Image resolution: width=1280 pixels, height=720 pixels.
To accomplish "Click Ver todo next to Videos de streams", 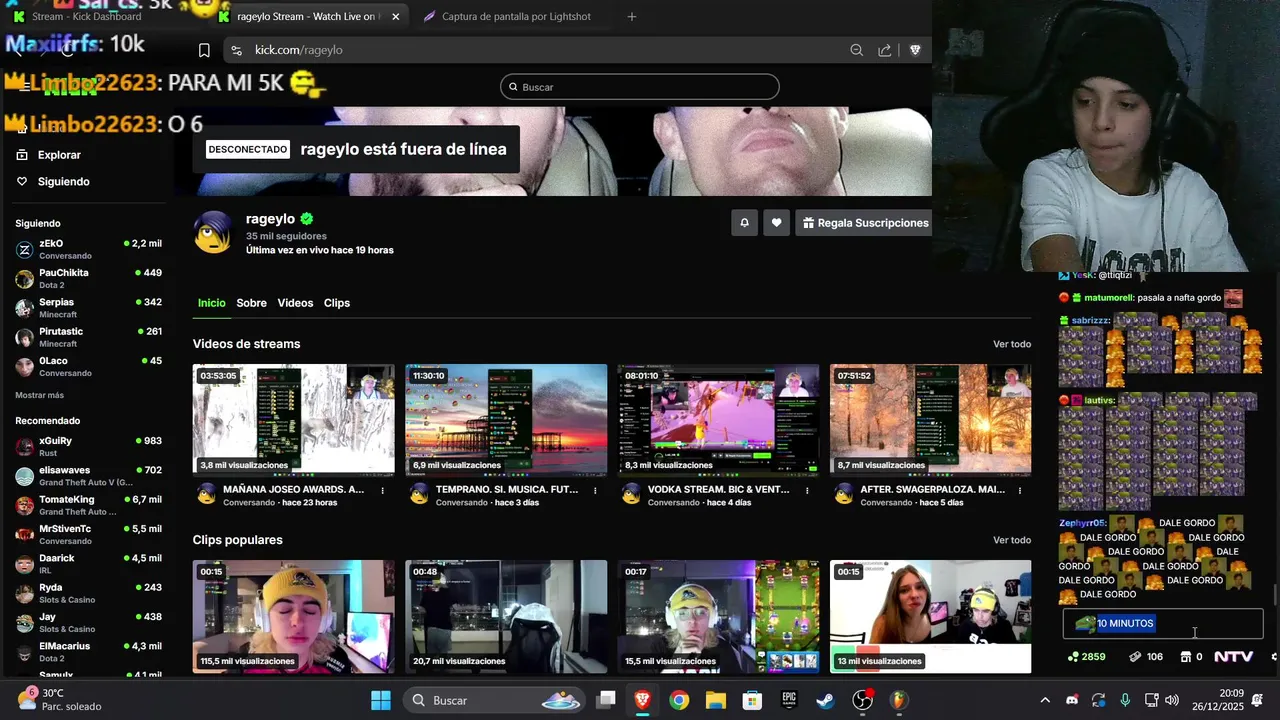I will (1012, 344).
